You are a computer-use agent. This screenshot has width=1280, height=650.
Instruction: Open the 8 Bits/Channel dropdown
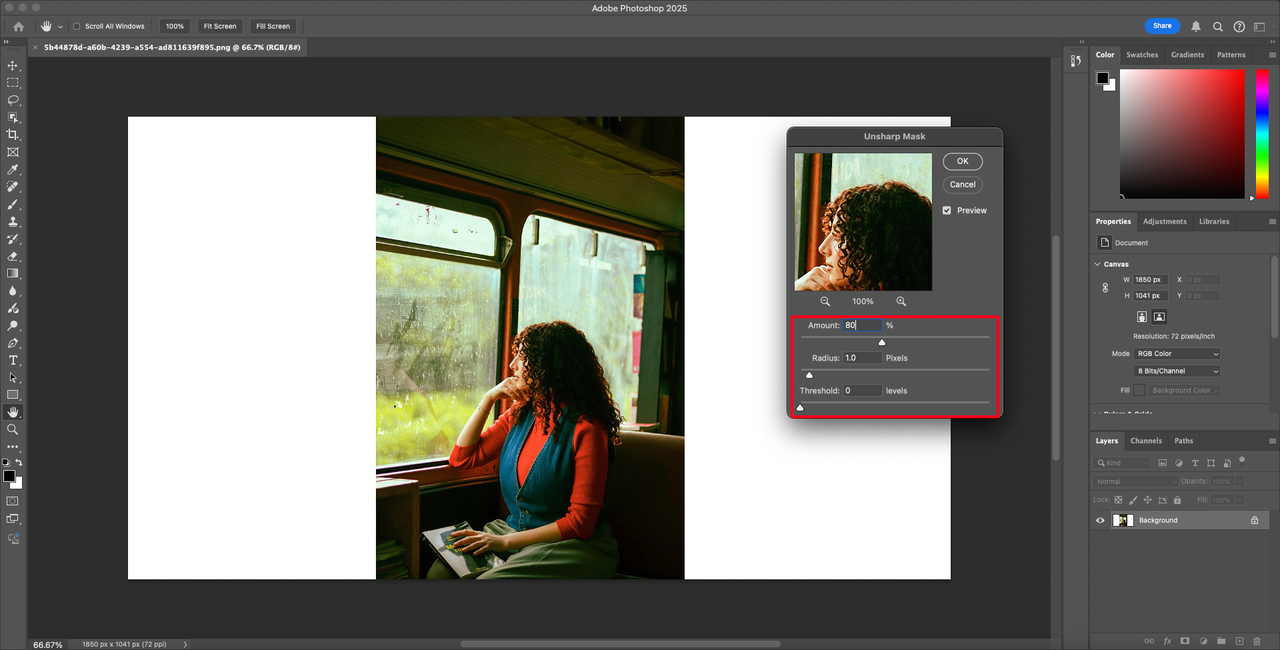tap(1178, 371)
